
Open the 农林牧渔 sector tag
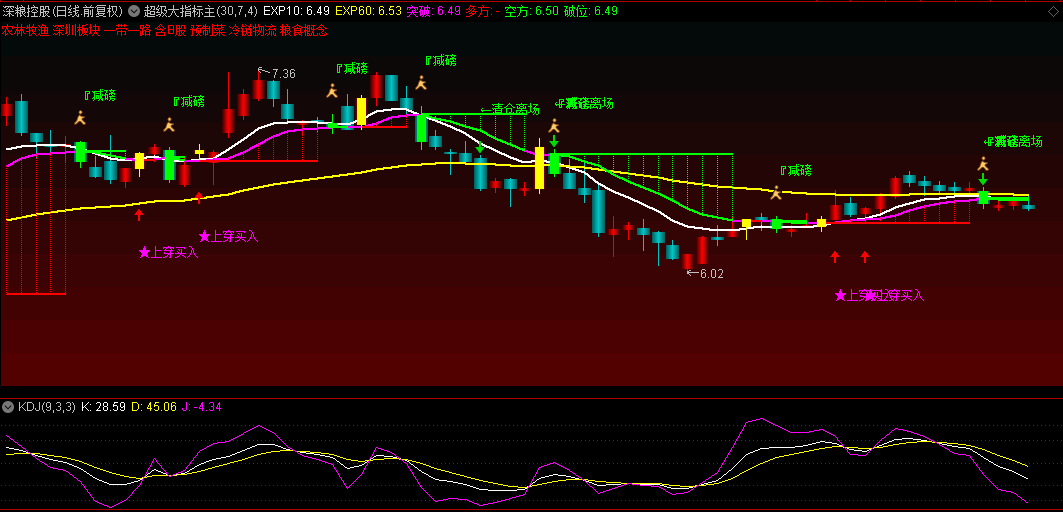[24, 31]
